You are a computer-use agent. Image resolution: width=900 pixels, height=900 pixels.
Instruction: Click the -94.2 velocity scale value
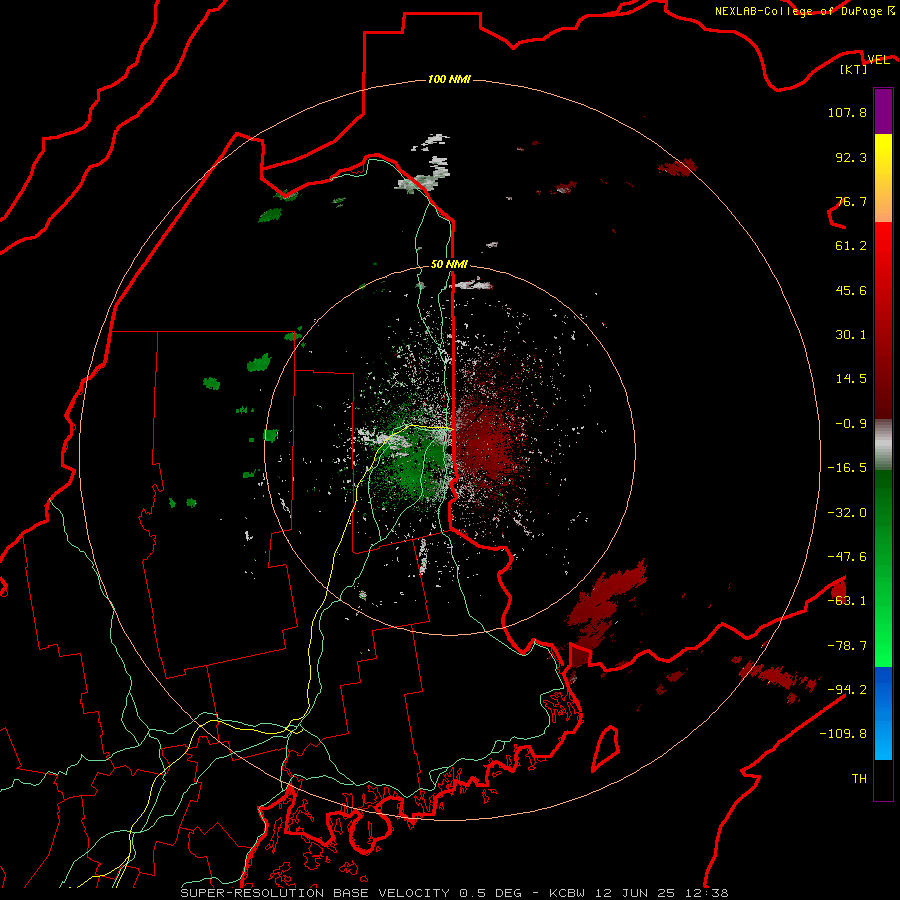[x=847, y=690]
